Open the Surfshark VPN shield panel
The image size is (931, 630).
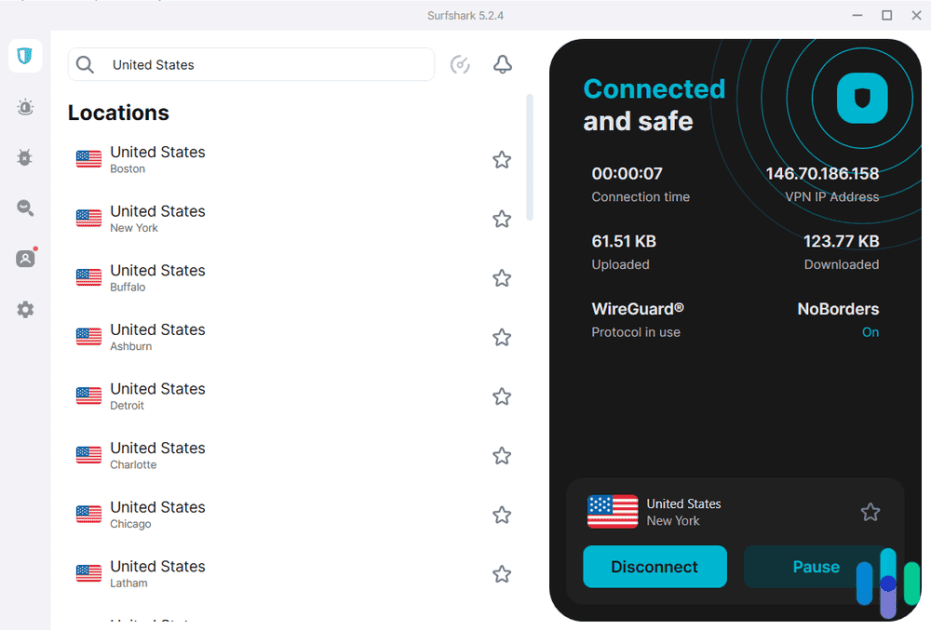click(x=24, y=56)
